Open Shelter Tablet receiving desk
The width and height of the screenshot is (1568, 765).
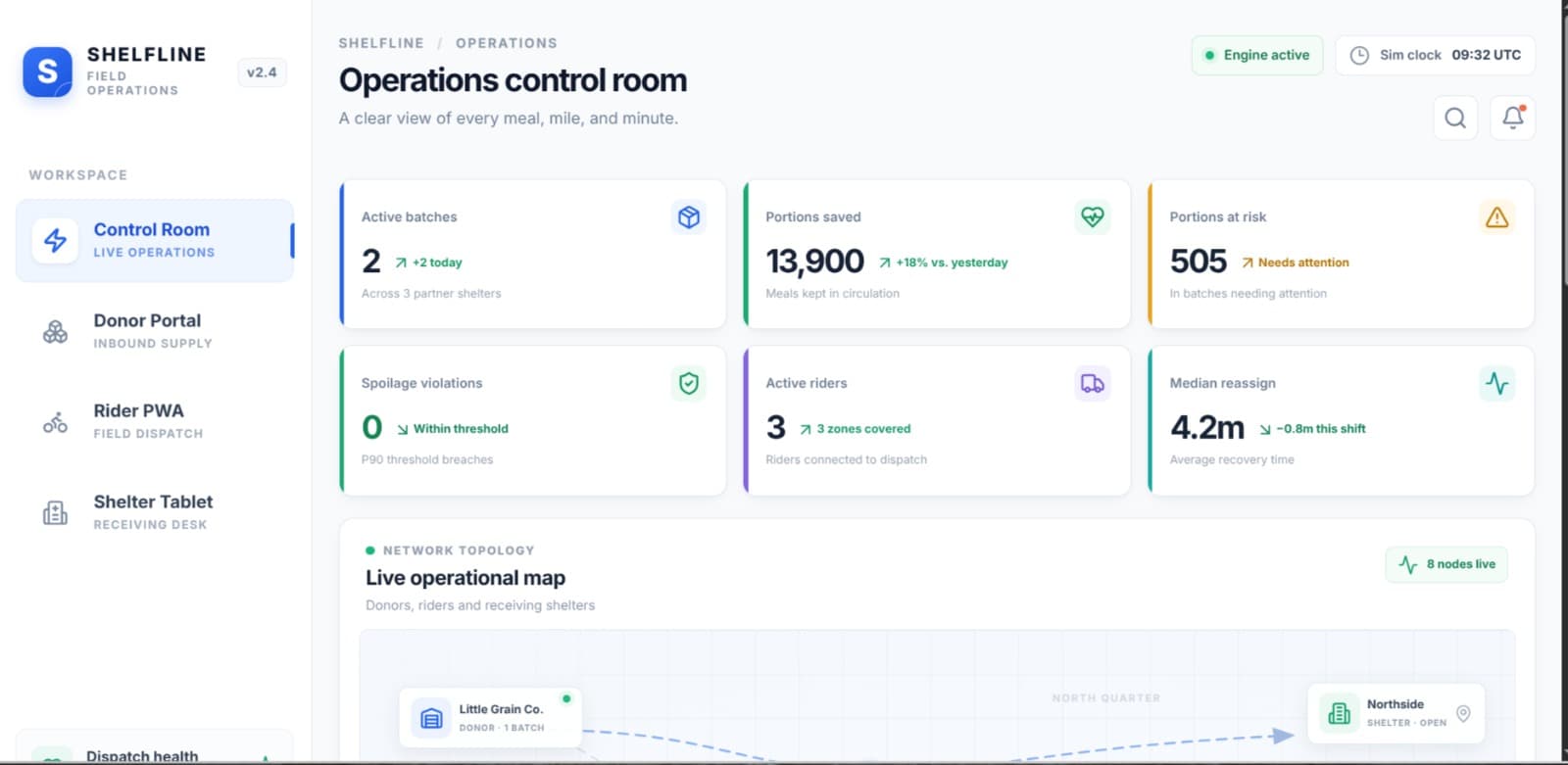155,512
